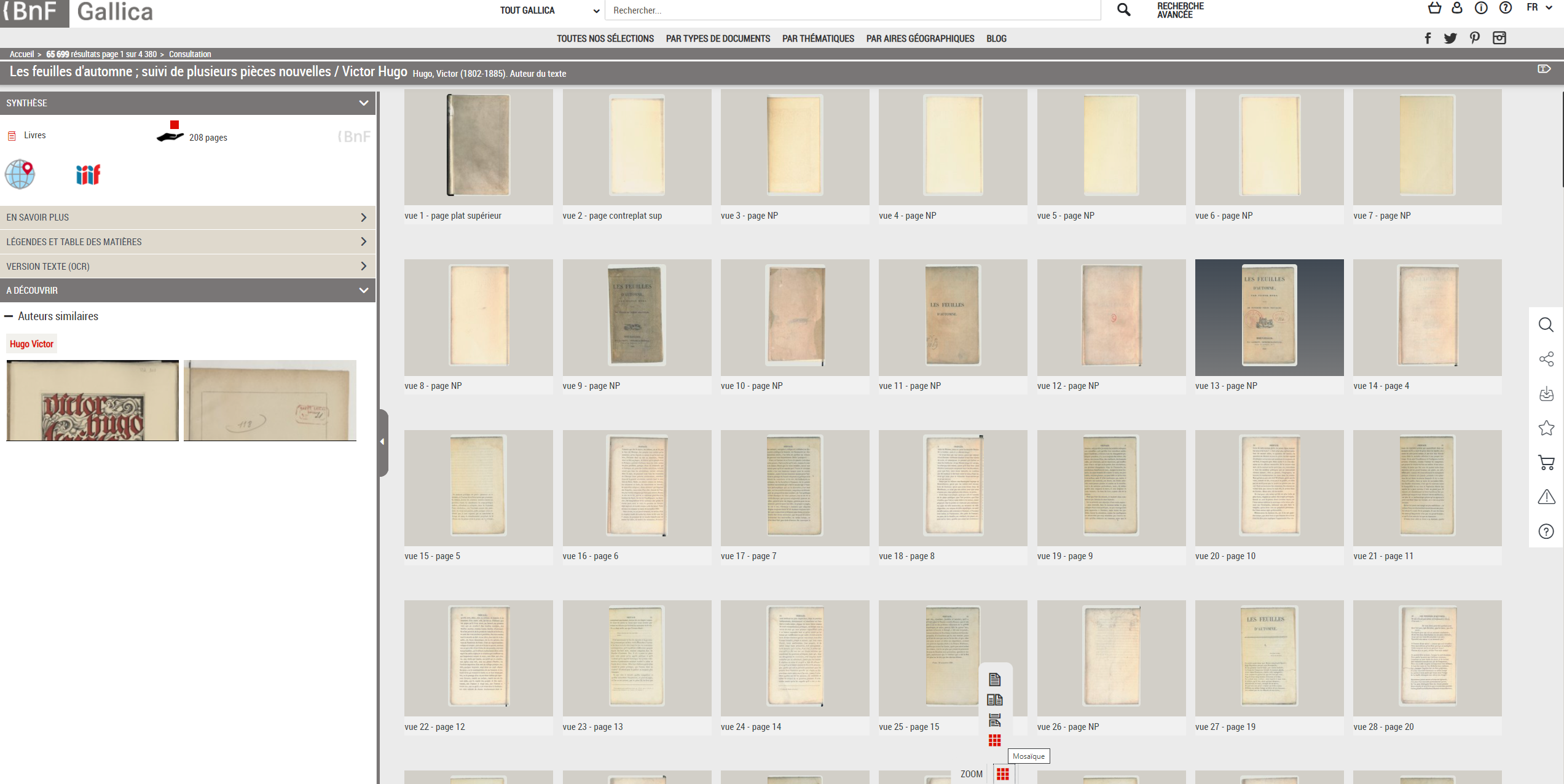Click the 208 pages label
Screen dimensions: 1564x784
click(x=208, y=138)
